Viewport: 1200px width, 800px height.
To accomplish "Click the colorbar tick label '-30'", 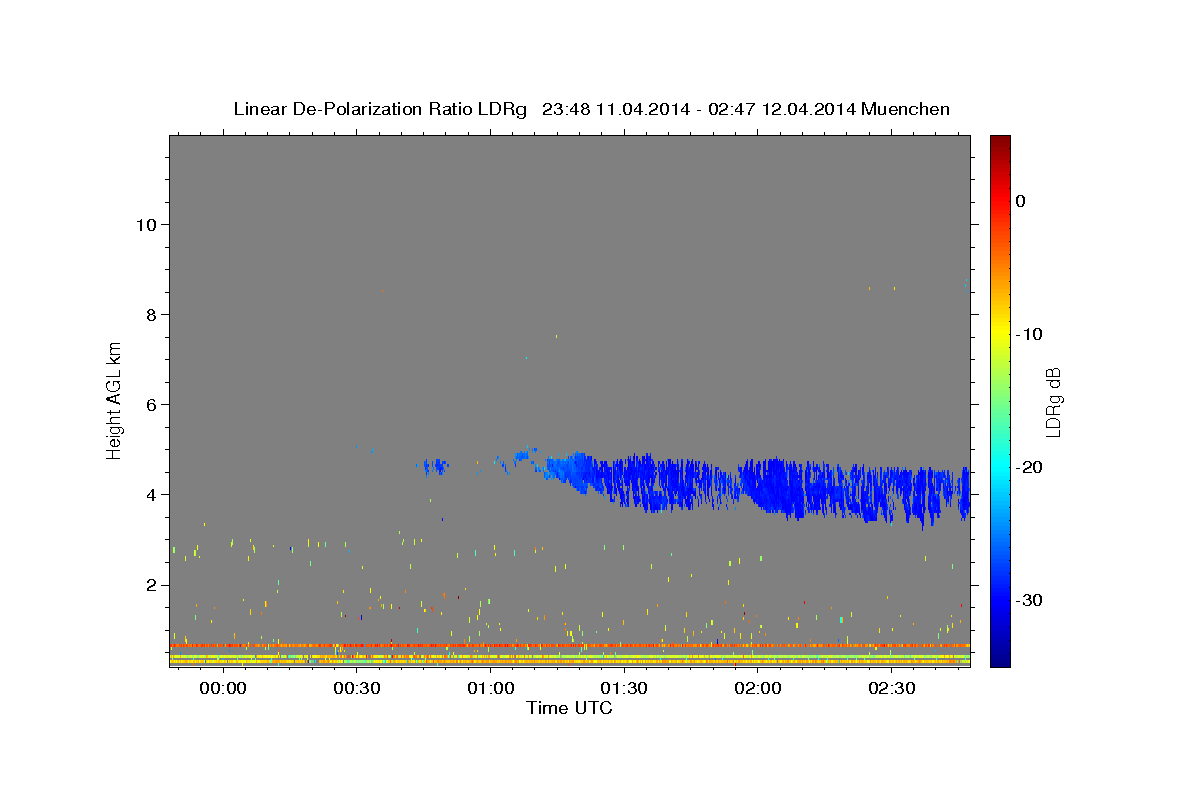I will point(1029,600).
